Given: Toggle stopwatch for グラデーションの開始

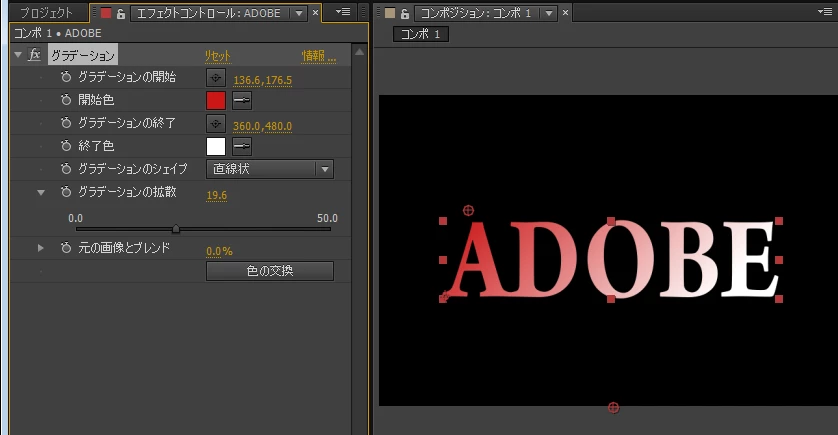Looking at the screenshot, I should (x=66, y=77).
